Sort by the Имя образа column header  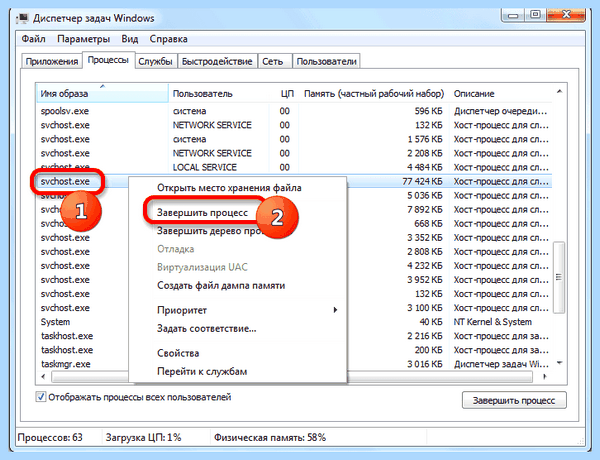tap(102, 93)
